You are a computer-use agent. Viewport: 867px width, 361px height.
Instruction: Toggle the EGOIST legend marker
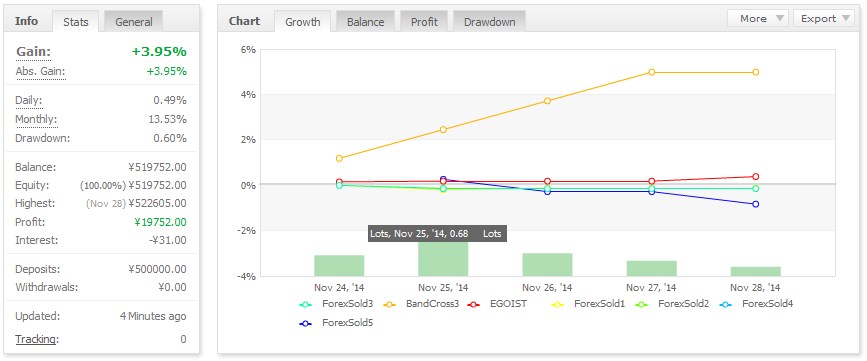click(474, 304)
